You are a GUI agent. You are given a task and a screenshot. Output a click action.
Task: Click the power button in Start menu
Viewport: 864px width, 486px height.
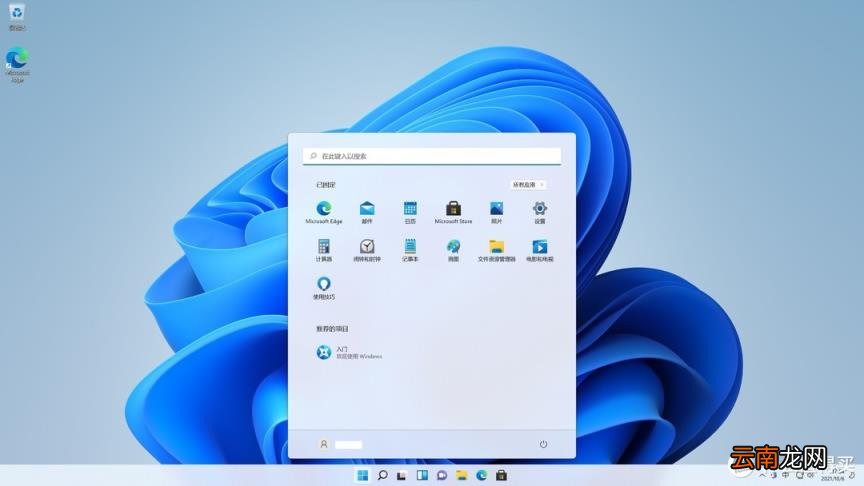(x=543, y=444)
